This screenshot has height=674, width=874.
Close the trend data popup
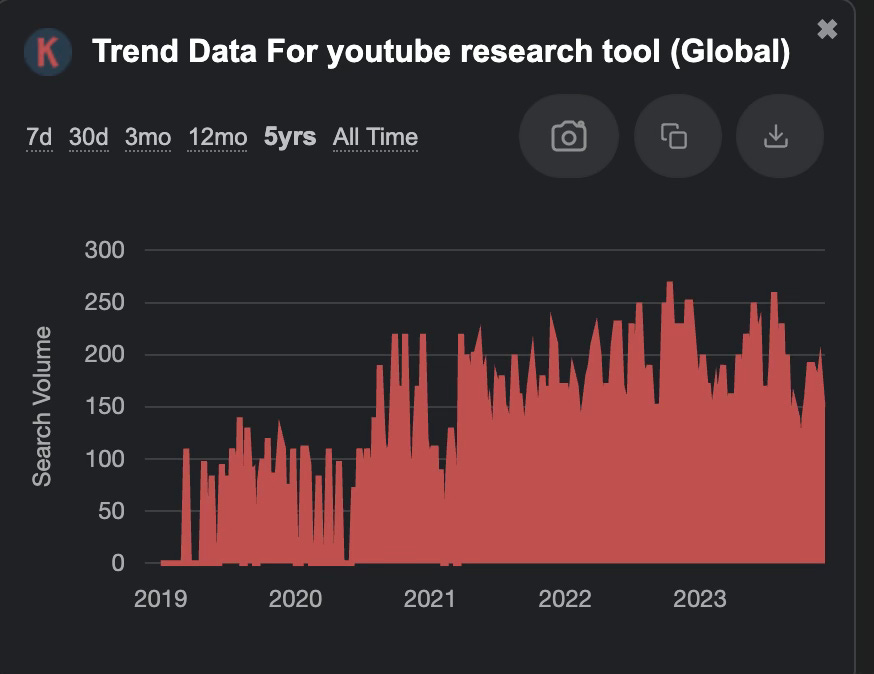pos(827,29)
